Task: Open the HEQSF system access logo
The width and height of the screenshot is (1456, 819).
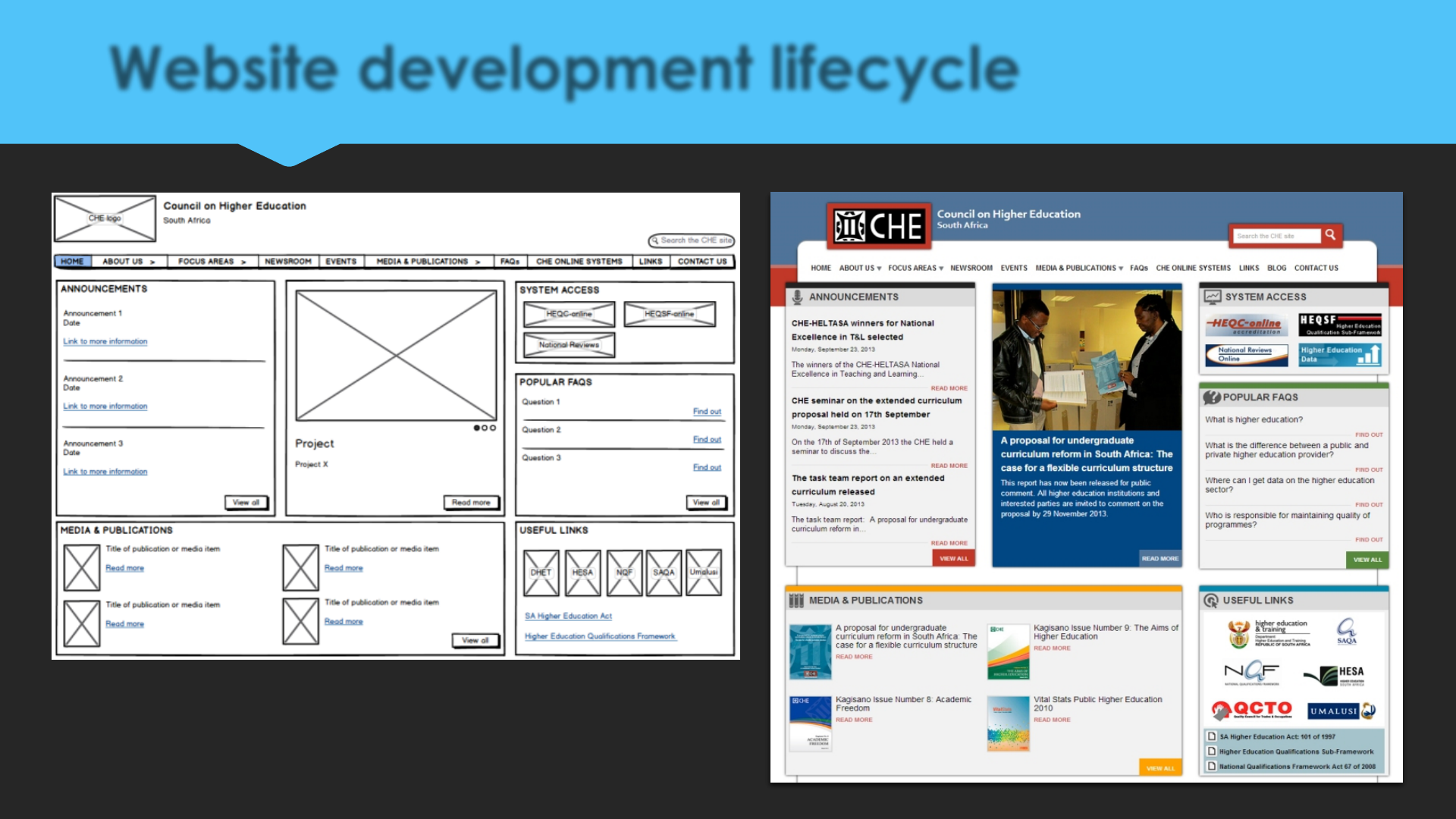Action: [x=1339, y=325]
